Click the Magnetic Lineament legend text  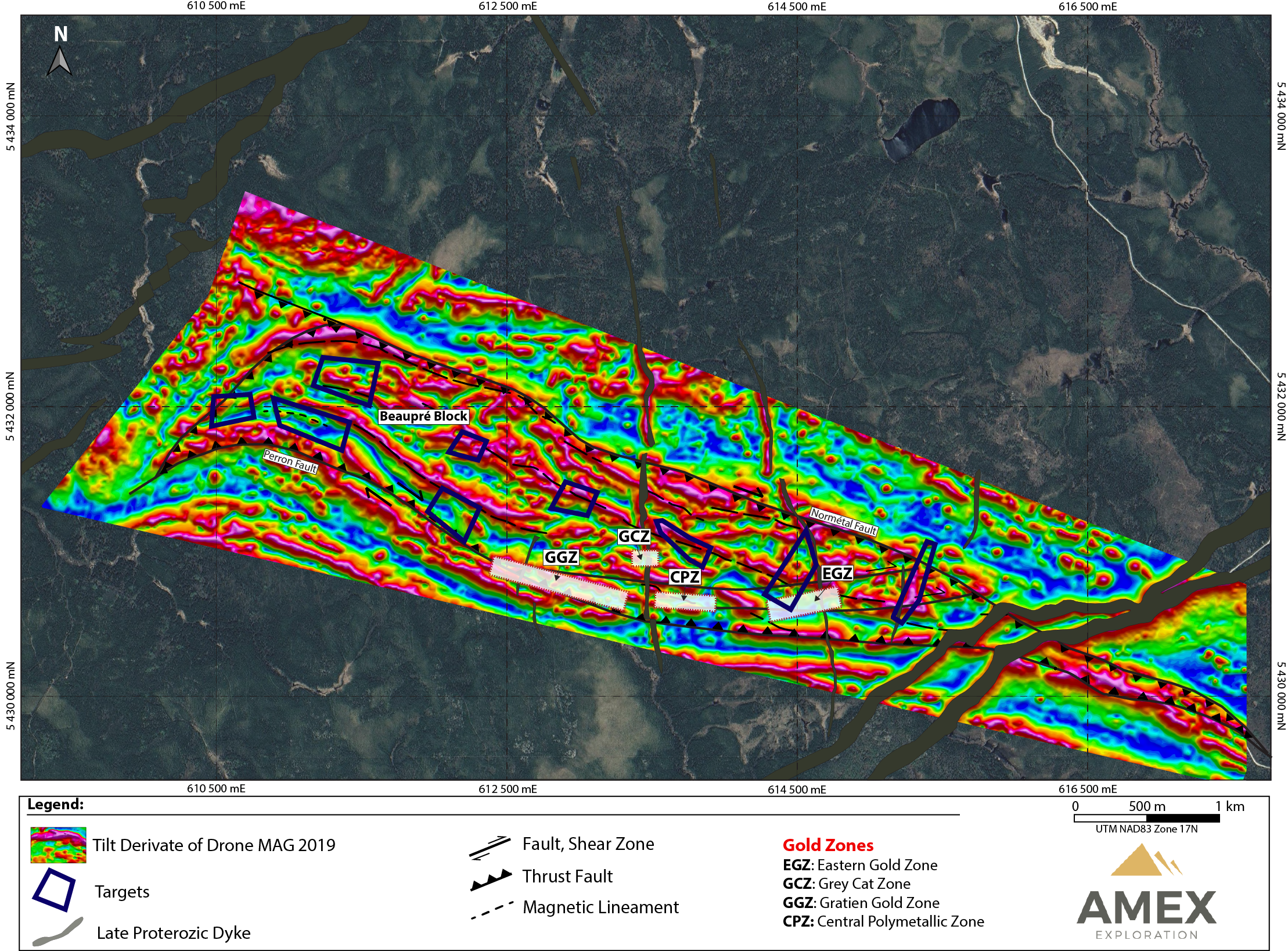tap(600, 907)
